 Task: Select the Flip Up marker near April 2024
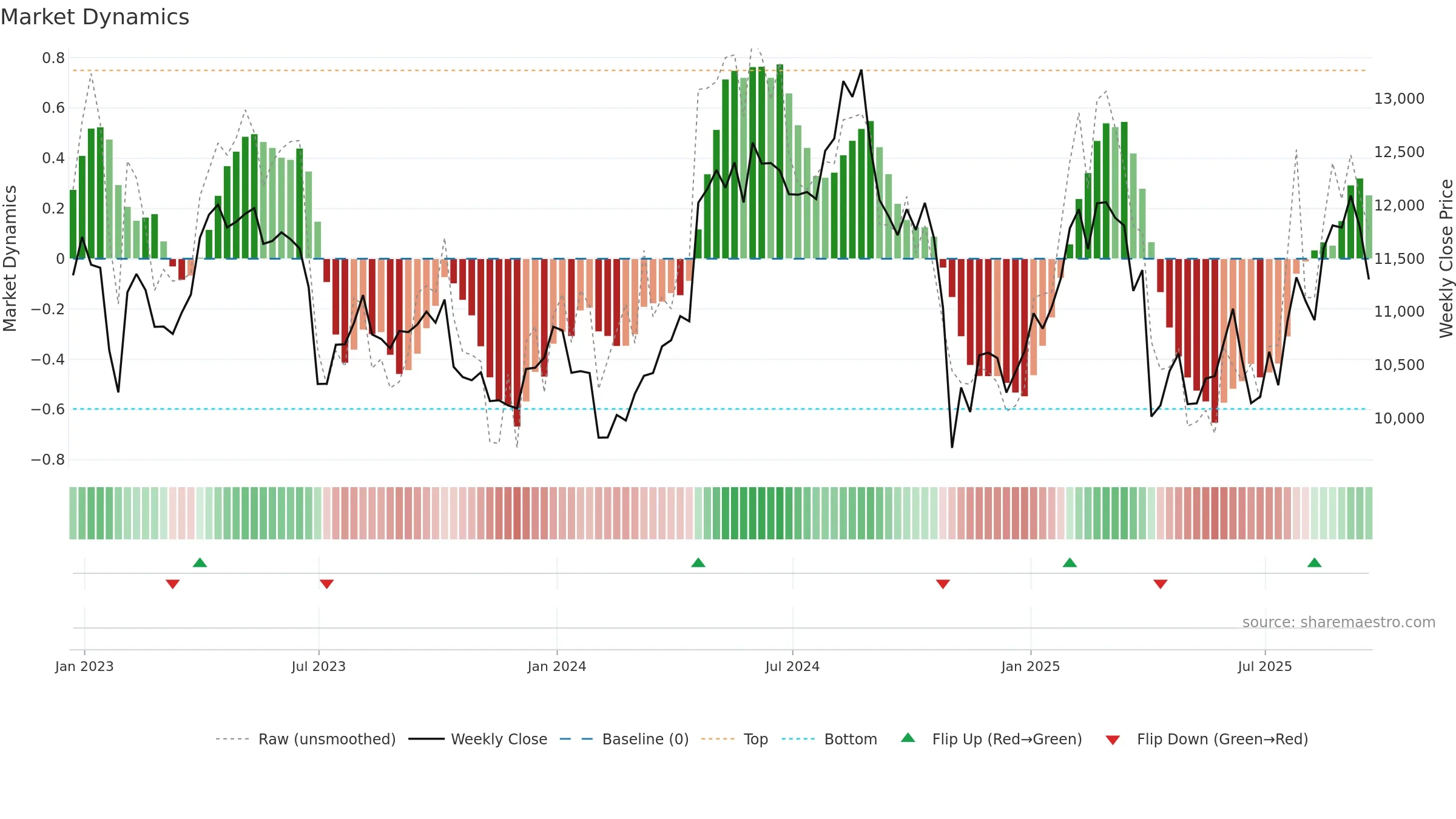click(698, 562)
